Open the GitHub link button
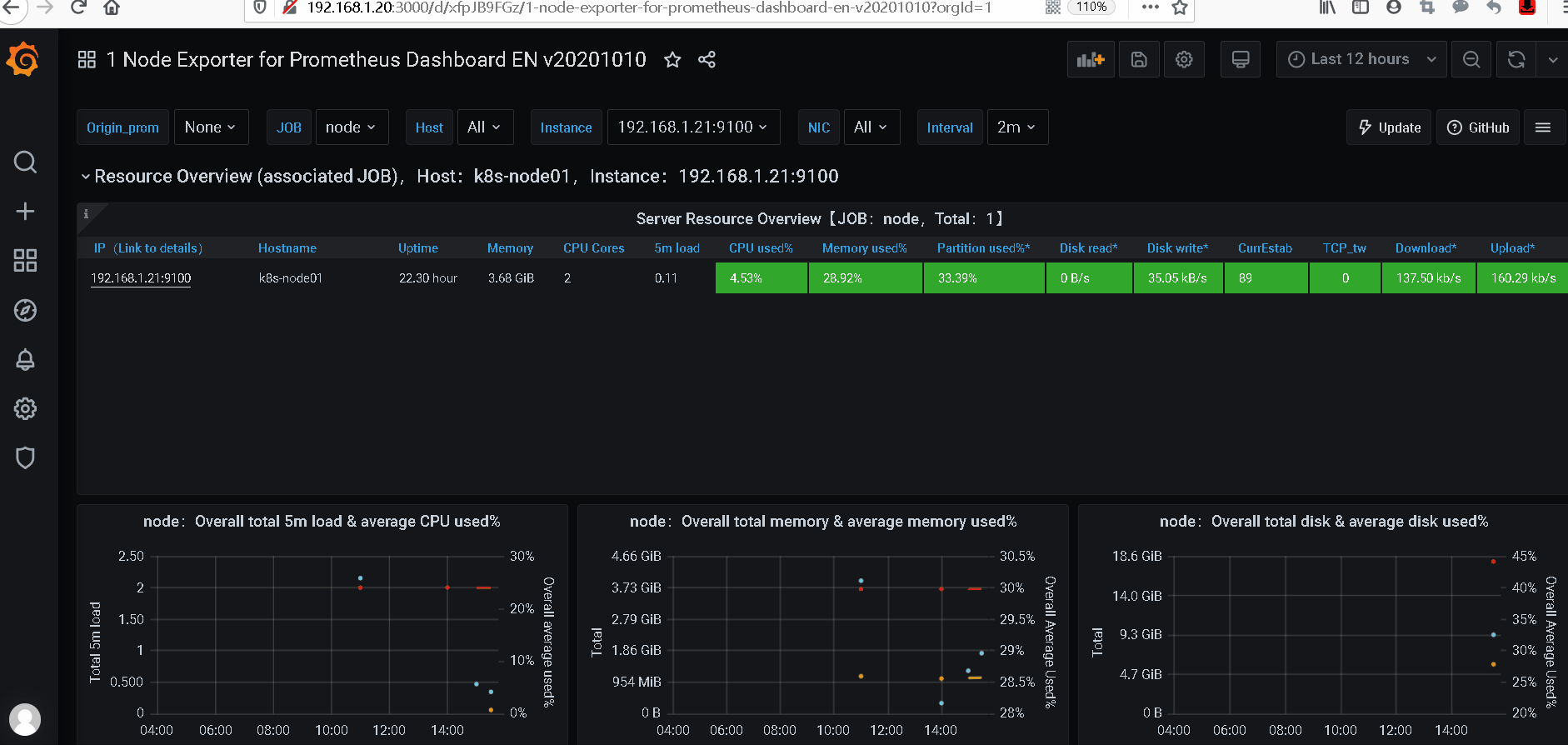The image size is (1568, 745). pyautogui.click(x=1478, y=127)
